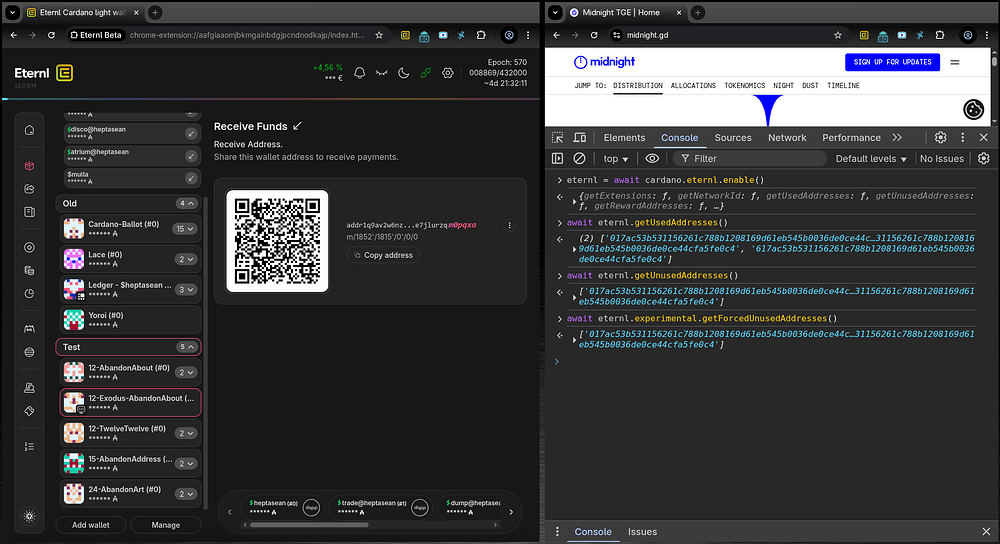
Task: Select element inspector icon in DevTools
Action: (557, 138)
